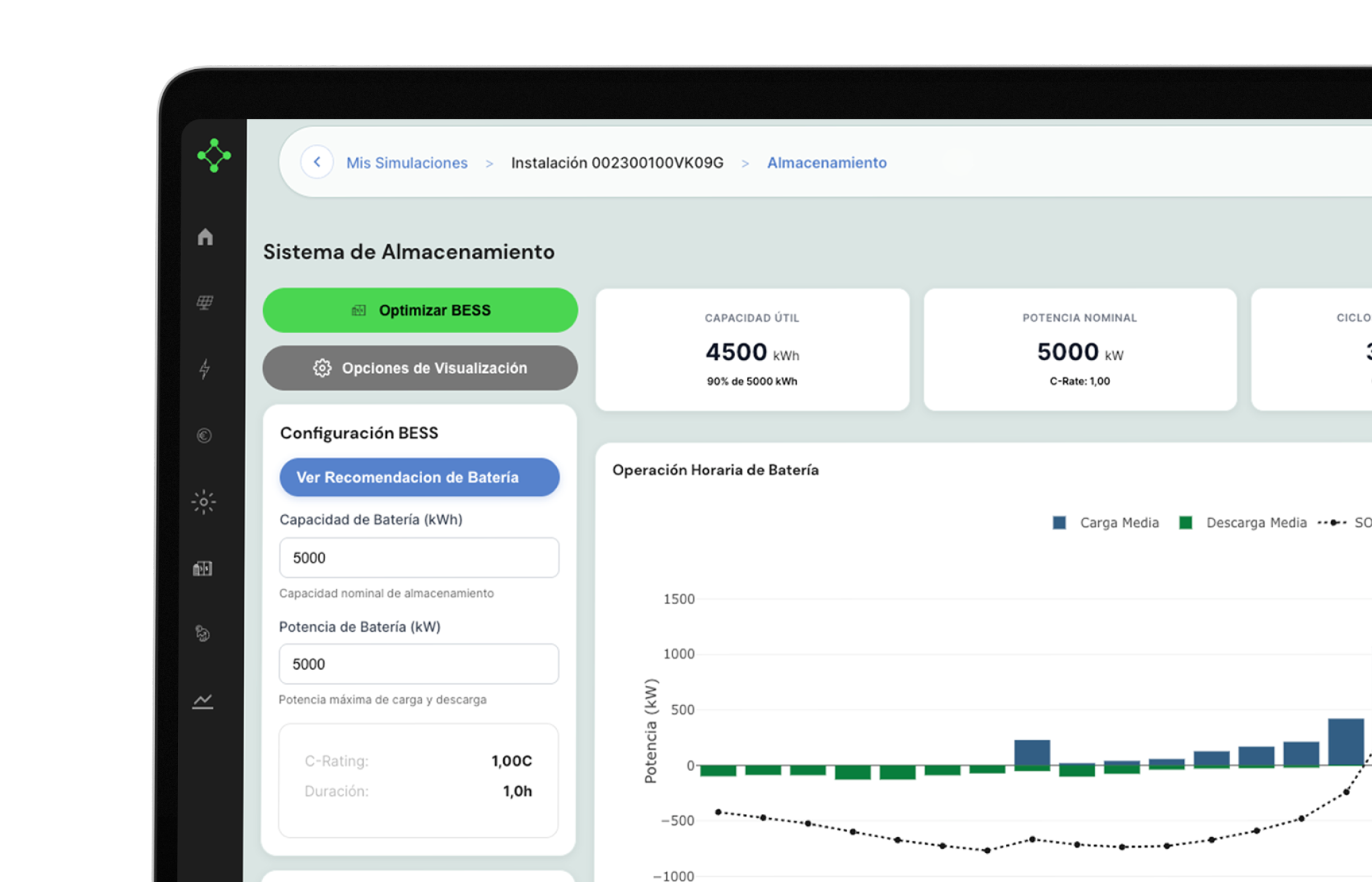Open the Home sidebar icon
The height and width of the screenshot is (882, 1372).
click(205, 237)
